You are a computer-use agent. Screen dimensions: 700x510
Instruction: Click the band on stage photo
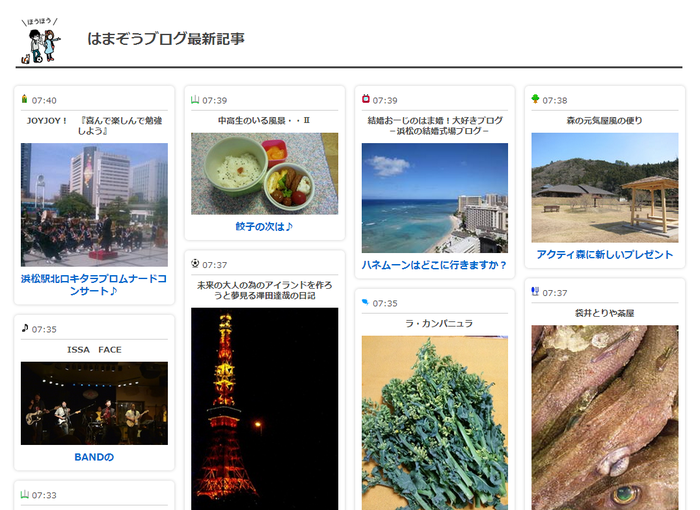pyautogui.click(x=94, y=403)
